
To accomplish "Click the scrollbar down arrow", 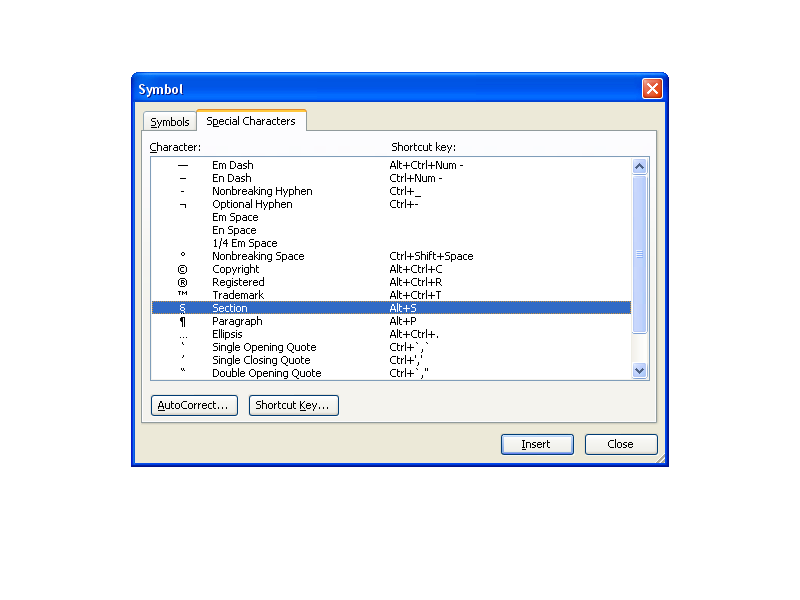I will tap(639, 370).
